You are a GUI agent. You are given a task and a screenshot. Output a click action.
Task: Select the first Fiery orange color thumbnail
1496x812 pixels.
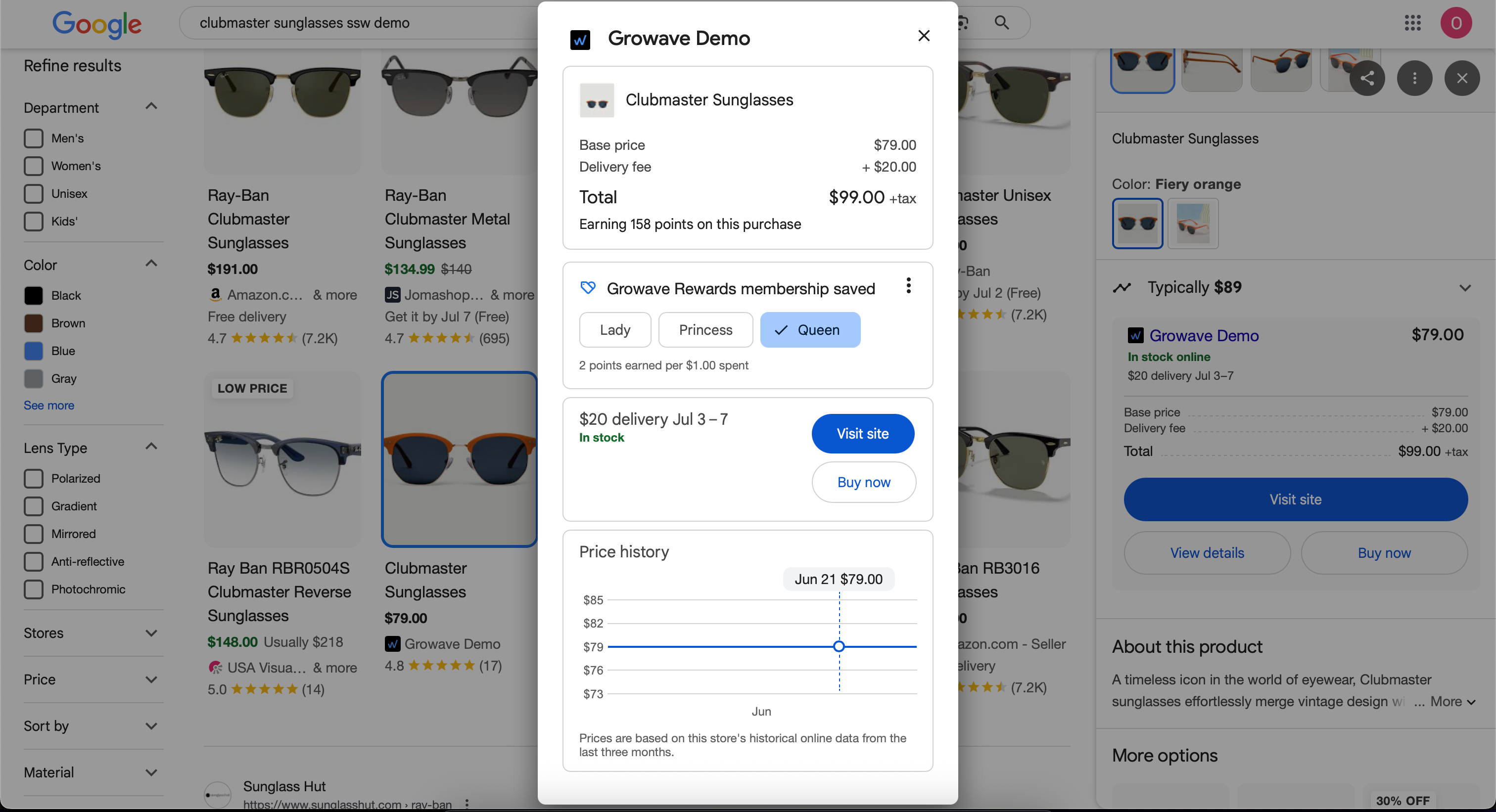coord(1137,224)
